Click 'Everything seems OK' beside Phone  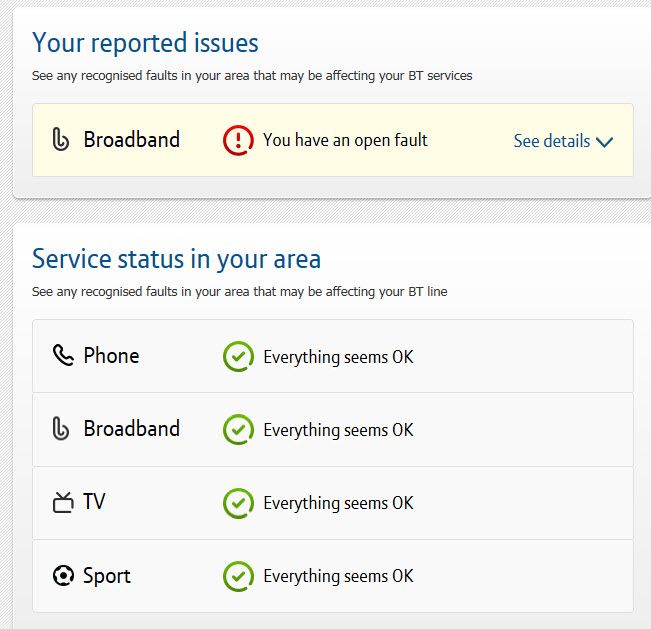click(x=338, y=357)
